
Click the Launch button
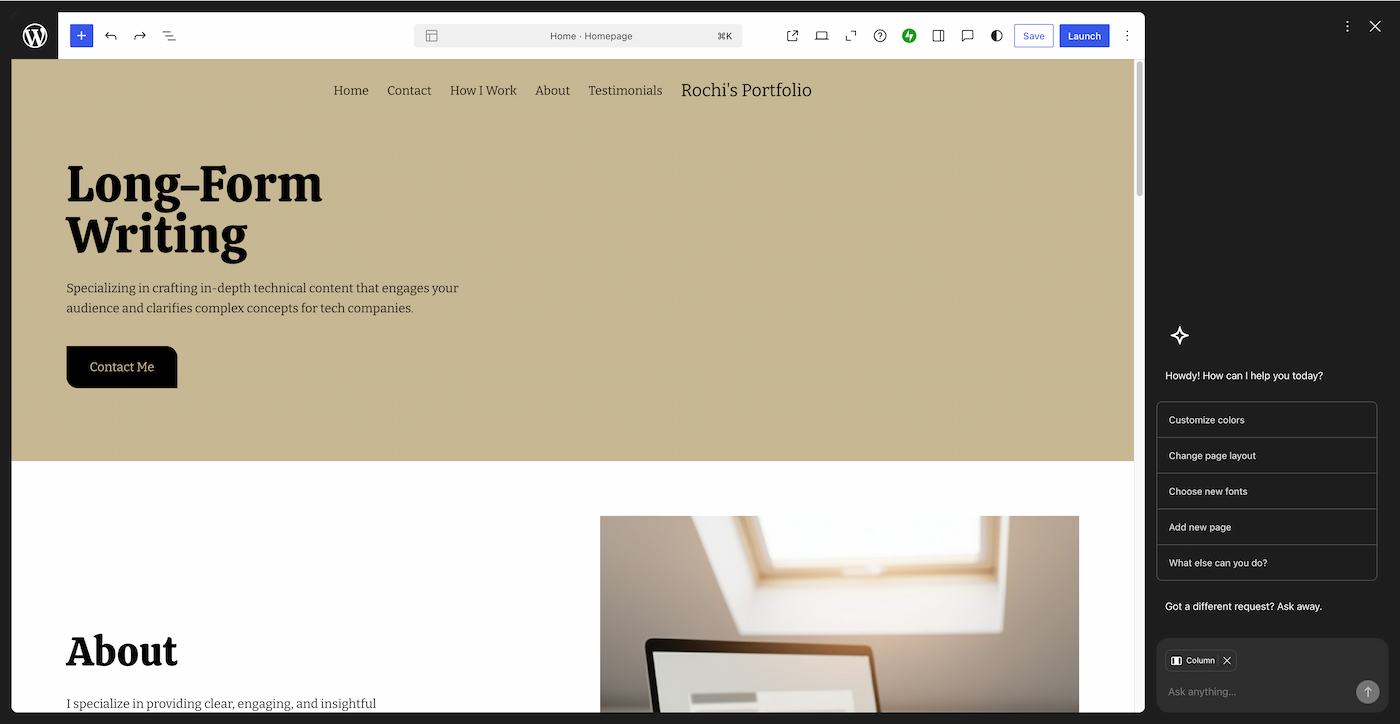point(1084,36)
